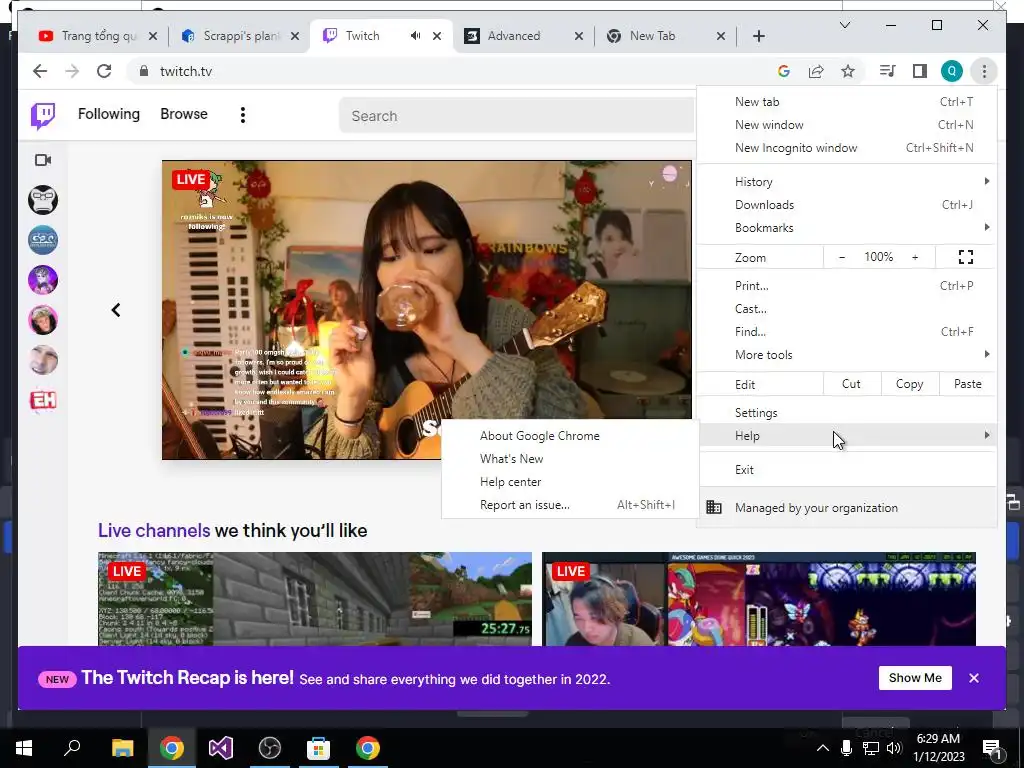The width and height of the screenshot is (1024, 768).
Task: Expand the History submenu
Action: (x=847, y=182)
